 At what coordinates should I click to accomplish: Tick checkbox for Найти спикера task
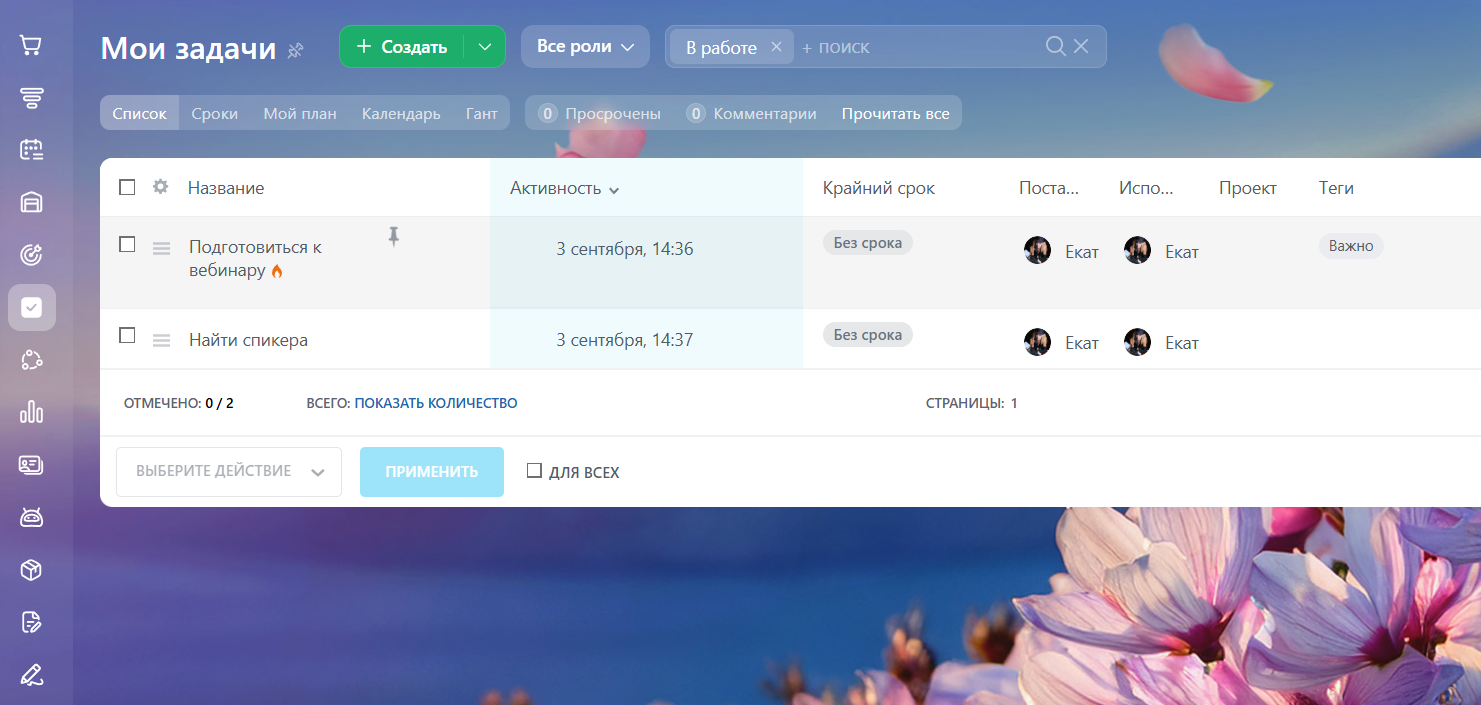coord(127,336)
